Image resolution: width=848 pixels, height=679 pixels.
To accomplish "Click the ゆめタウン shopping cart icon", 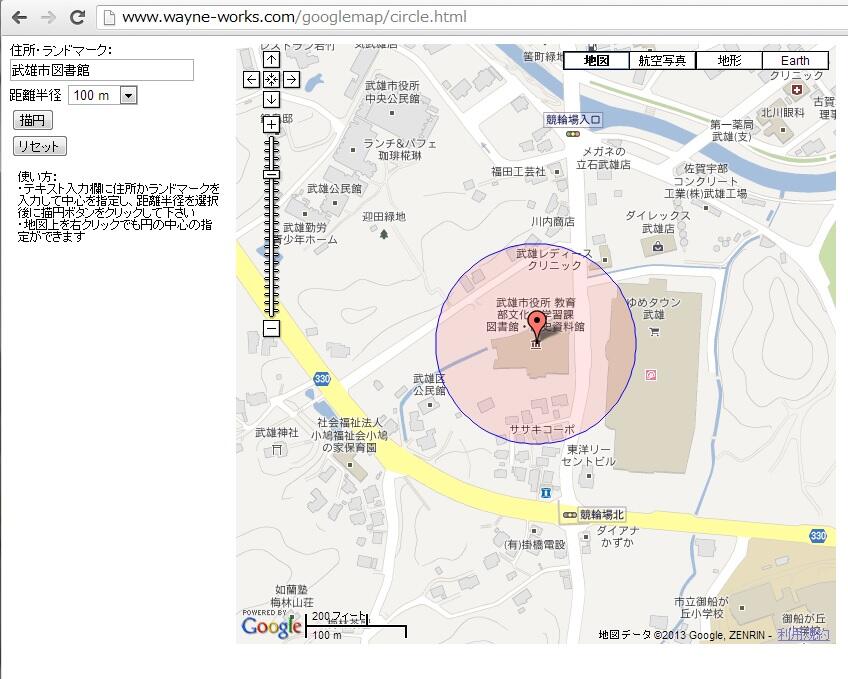I will 654,331.
